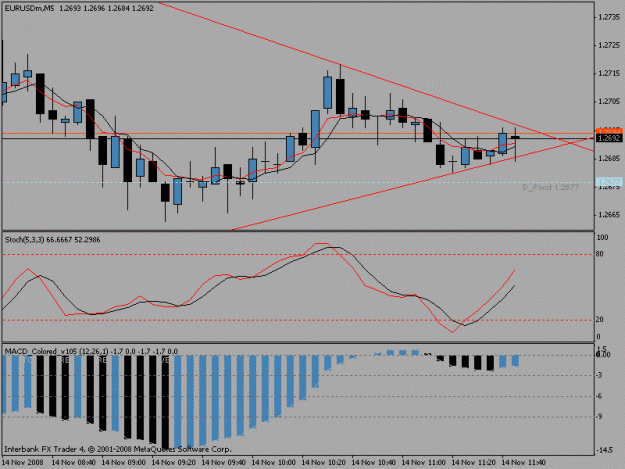The height and width of the screenshot is (469, 625).
Task: Click the 14 Nov 09:20 time label
Action: pos(174,462)
